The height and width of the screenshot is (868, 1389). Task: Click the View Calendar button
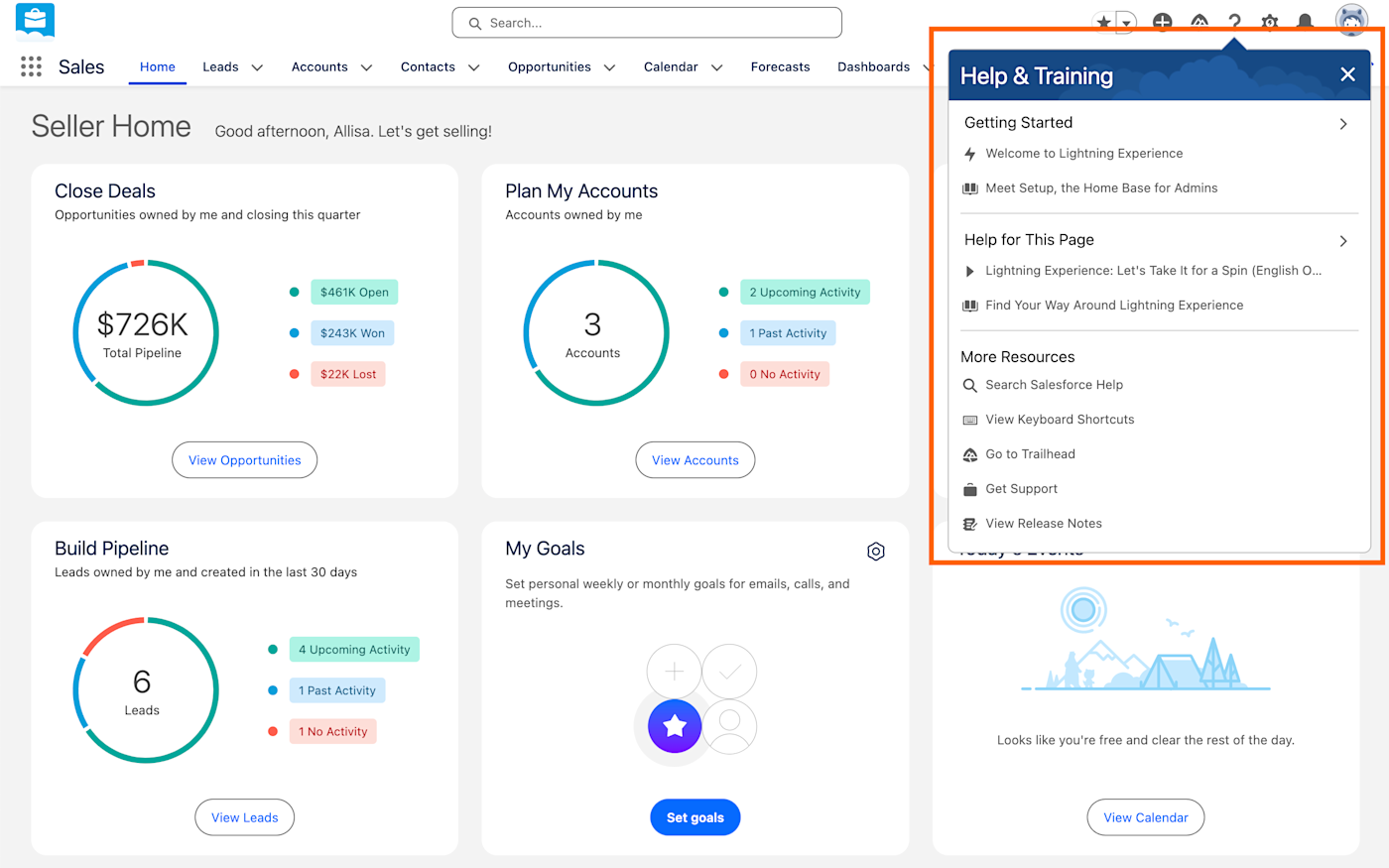tap(1146, 817)
